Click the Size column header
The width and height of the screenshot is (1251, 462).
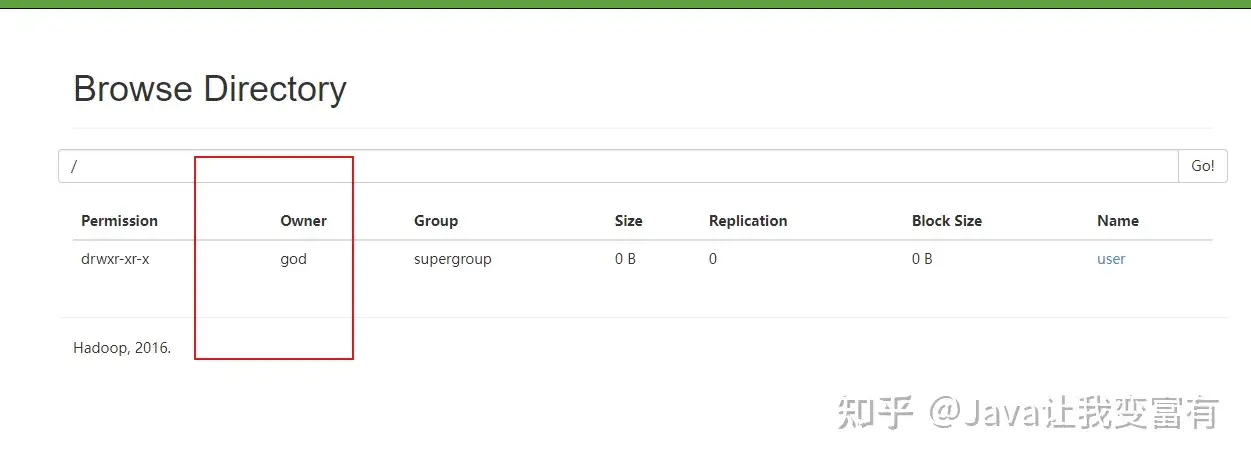(x=628, y=221)
